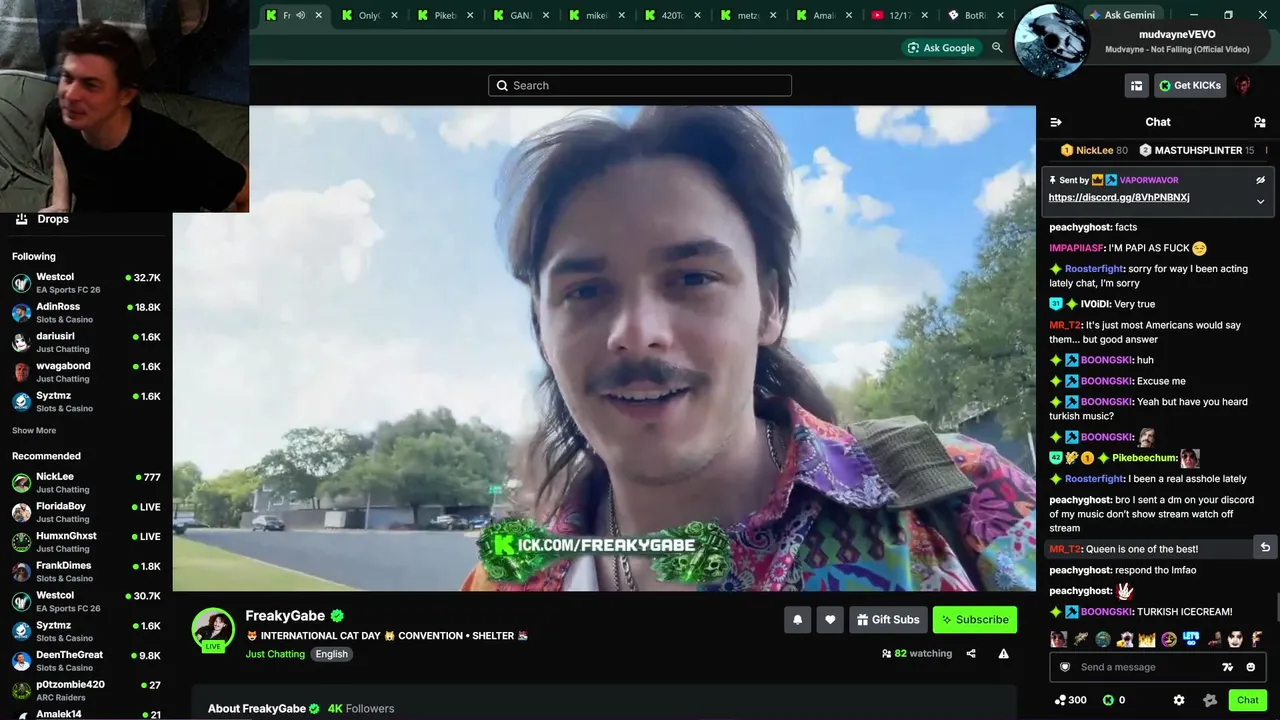Click the Gift Subs button
Image resolution: width=1280 pixels, height=720 pixels.
click(888, 620)
